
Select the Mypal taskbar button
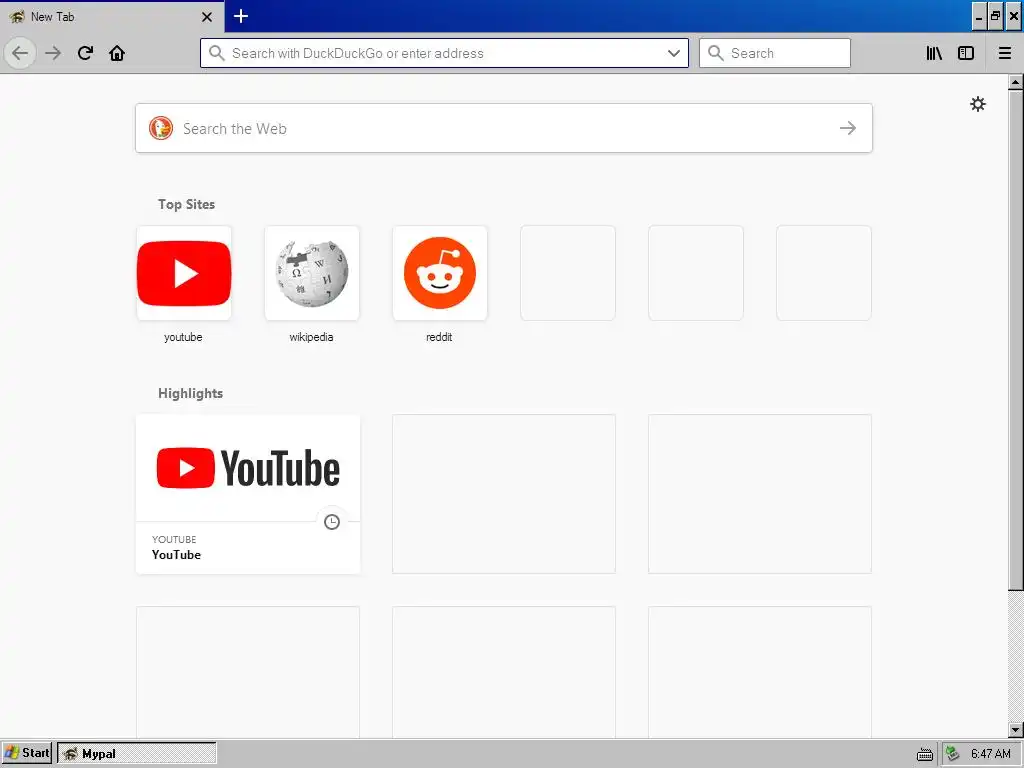coord(136,753)
